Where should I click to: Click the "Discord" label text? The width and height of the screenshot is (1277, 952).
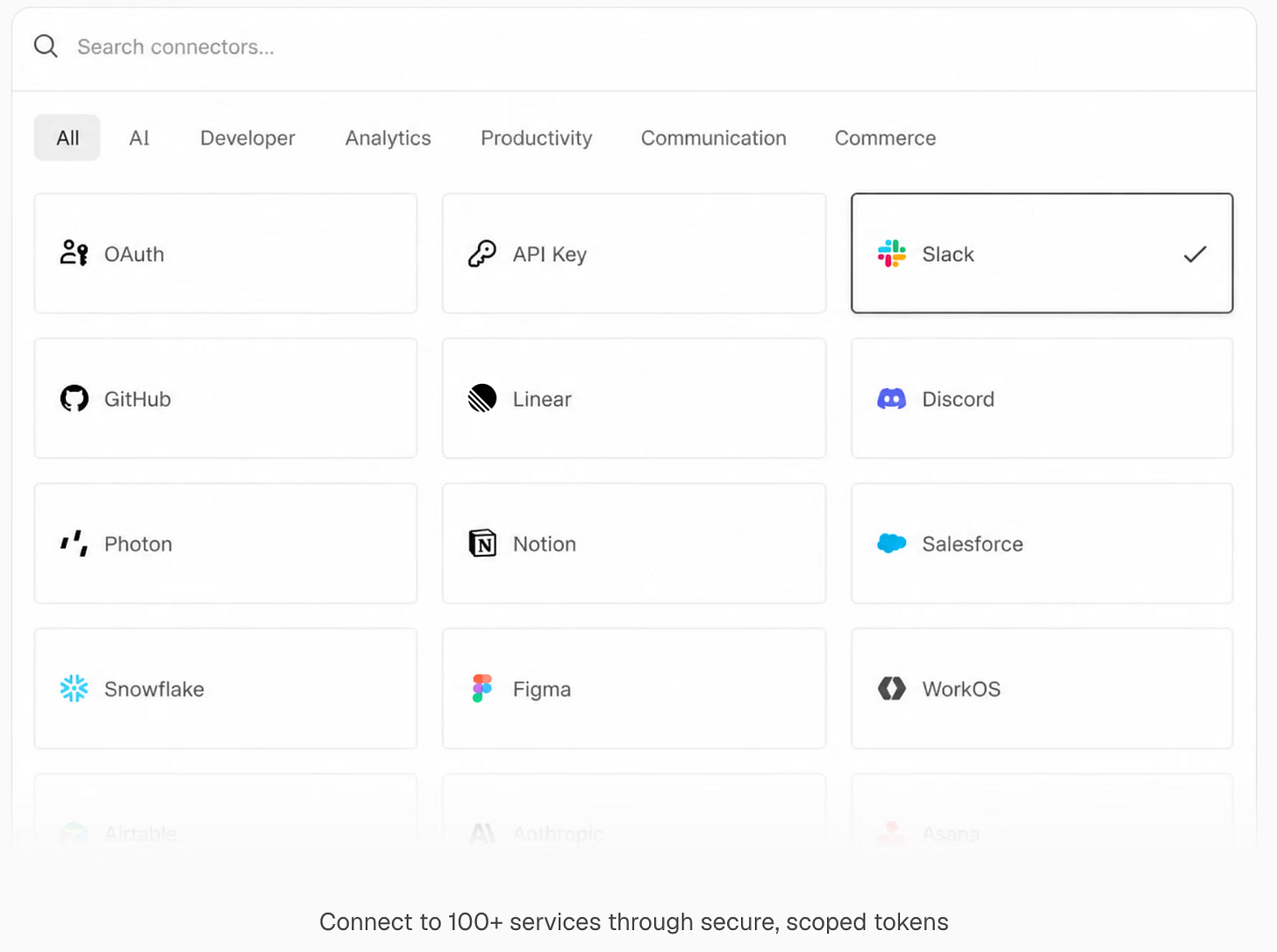(959, 399)
